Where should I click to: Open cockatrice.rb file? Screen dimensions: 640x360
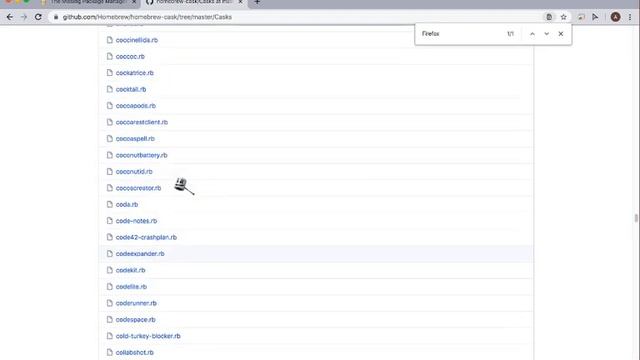[135, 73]
